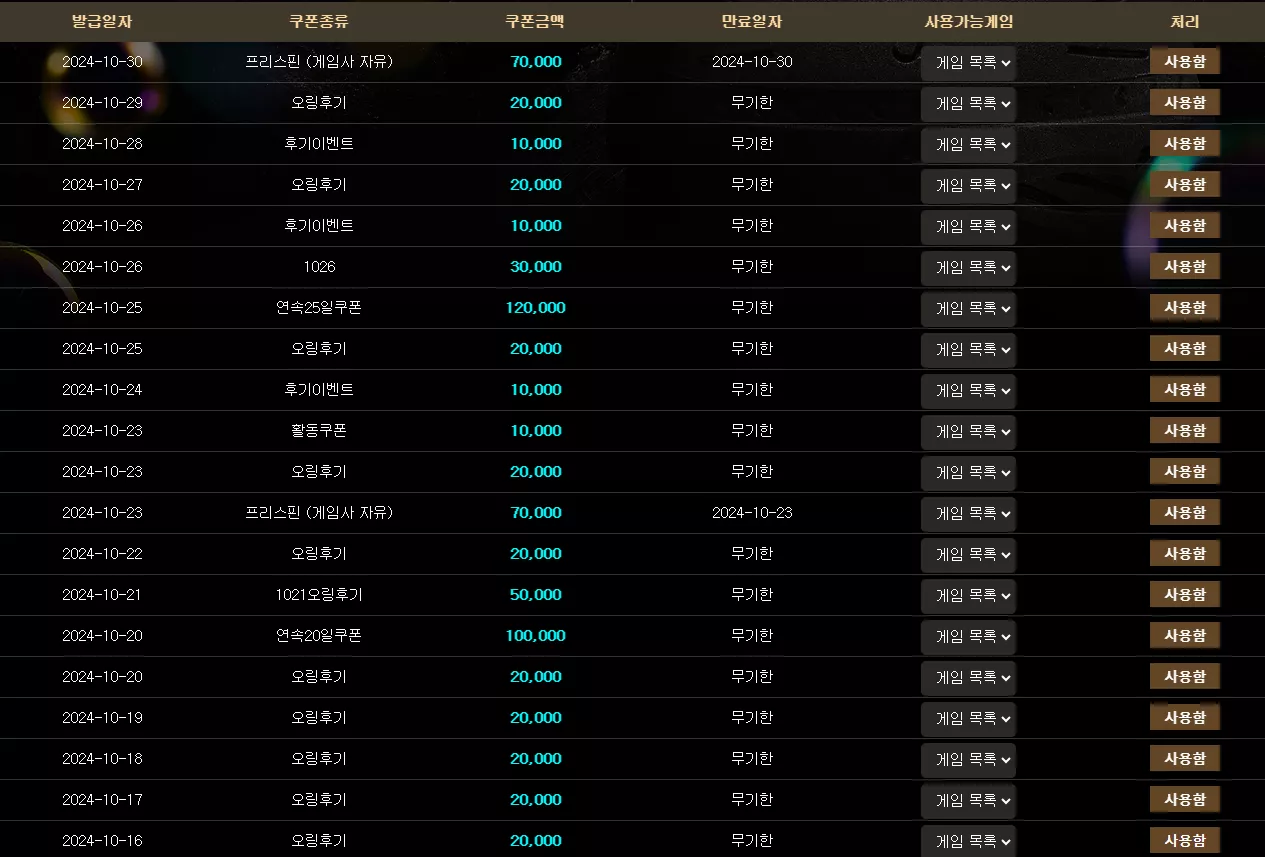Open game list dropdown for 2024-10-16 row
This screenshot has height=857, width=1265.
coord(968,841)
